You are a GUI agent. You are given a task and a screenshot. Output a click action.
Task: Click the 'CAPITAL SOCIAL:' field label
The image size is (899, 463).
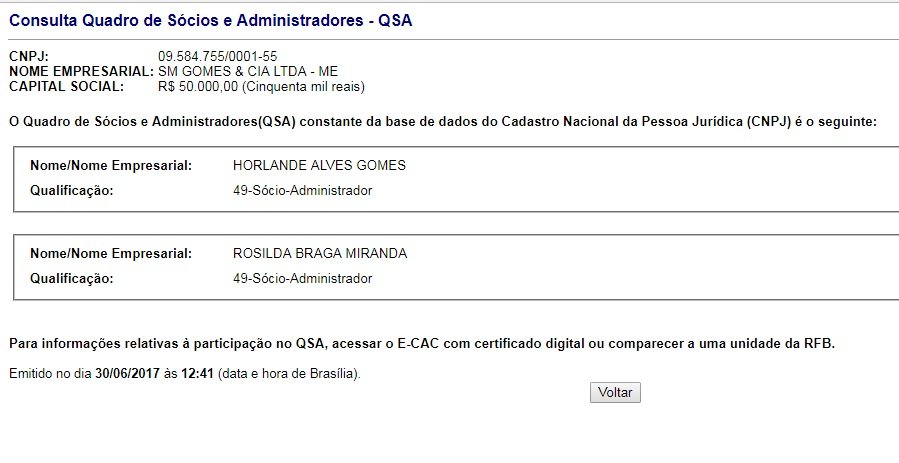click(66, 87)
